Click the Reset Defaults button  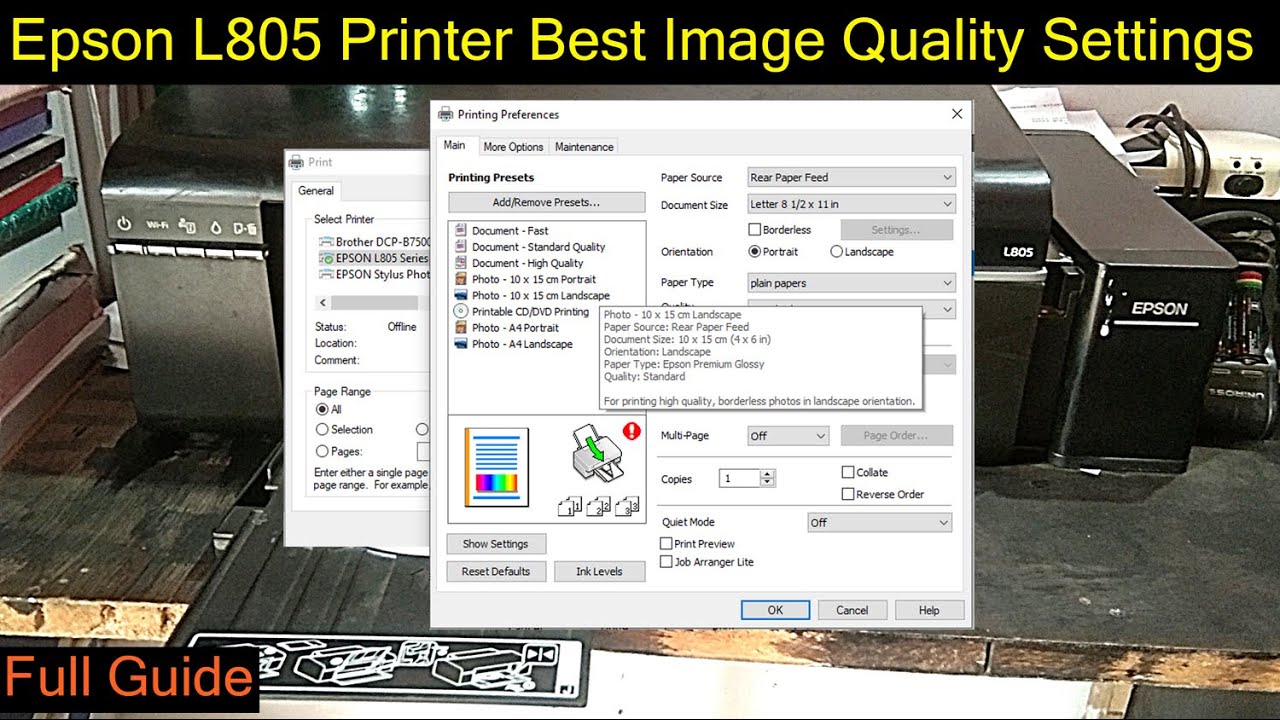(x=496, y=572)
